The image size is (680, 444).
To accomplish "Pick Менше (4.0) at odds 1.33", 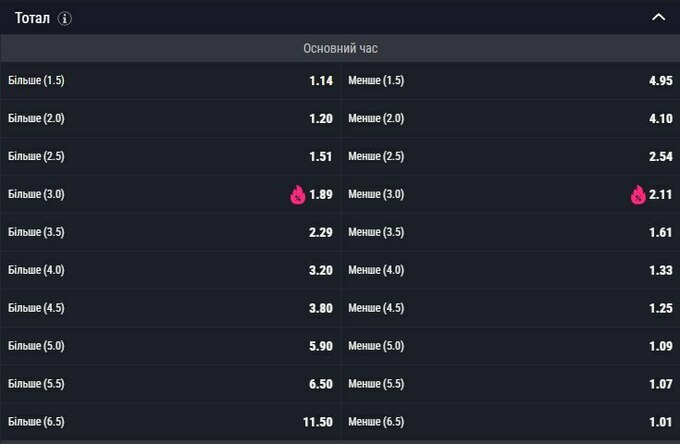I will coord(510,271).
